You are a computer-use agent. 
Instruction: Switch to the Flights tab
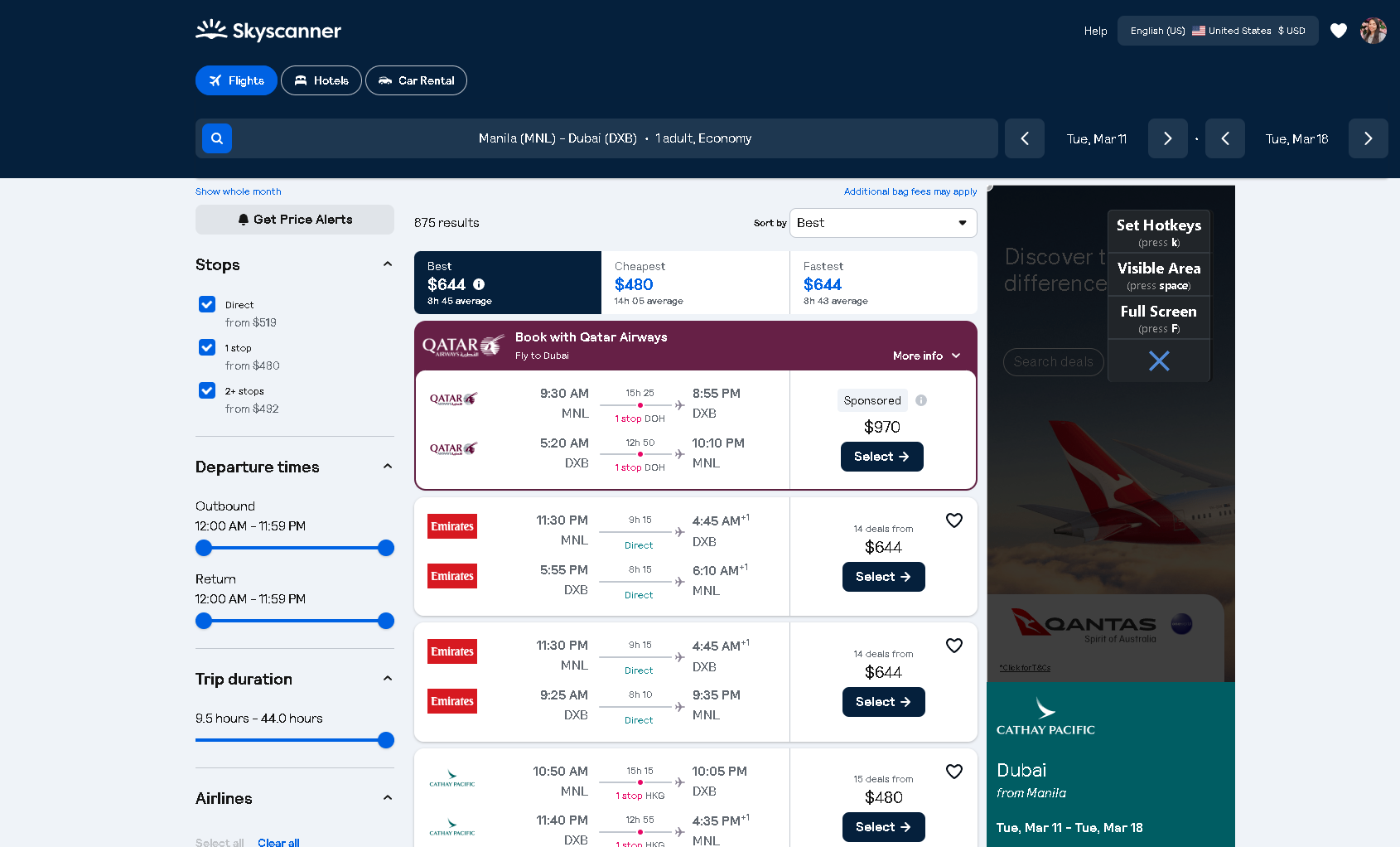[236, 80]
